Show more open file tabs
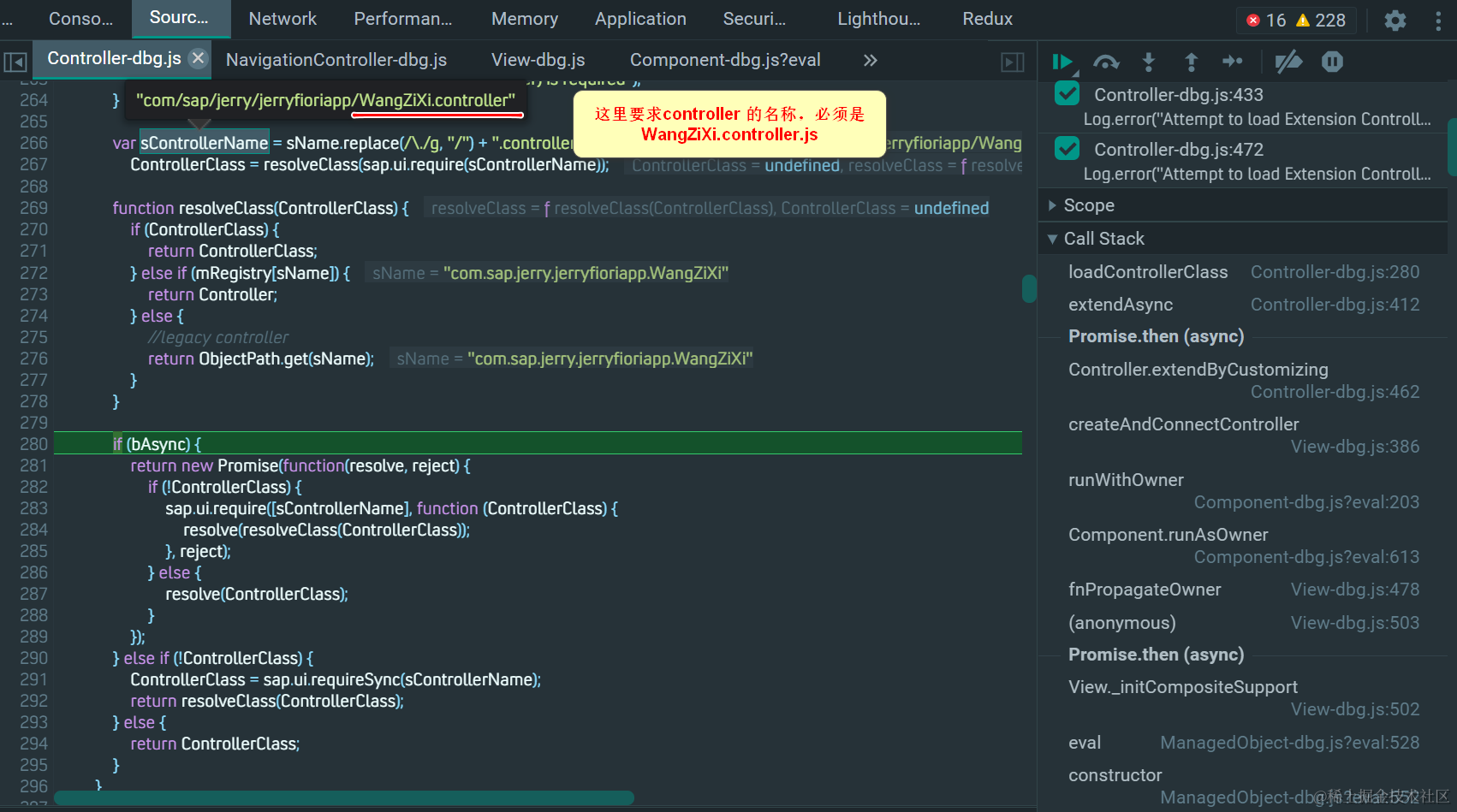 click(x=870, y=60)
